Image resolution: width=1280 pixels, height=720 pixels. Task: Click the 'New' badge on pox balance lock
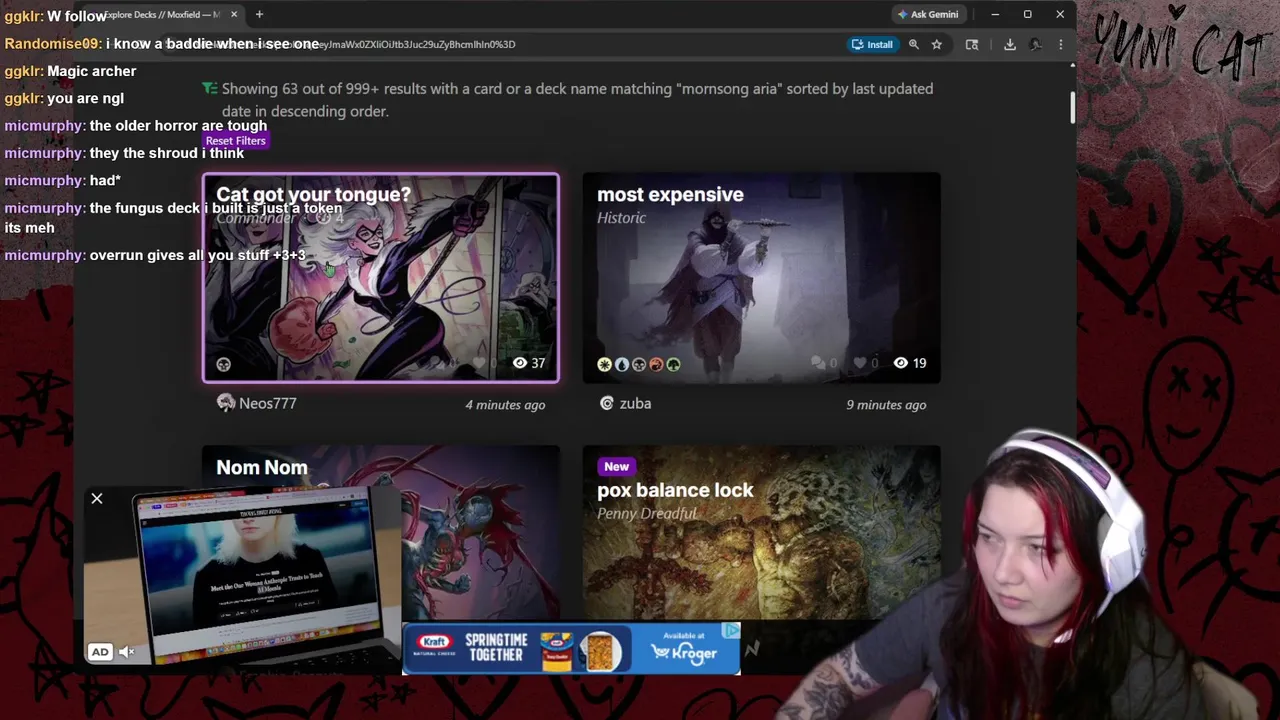coord(616,467)
